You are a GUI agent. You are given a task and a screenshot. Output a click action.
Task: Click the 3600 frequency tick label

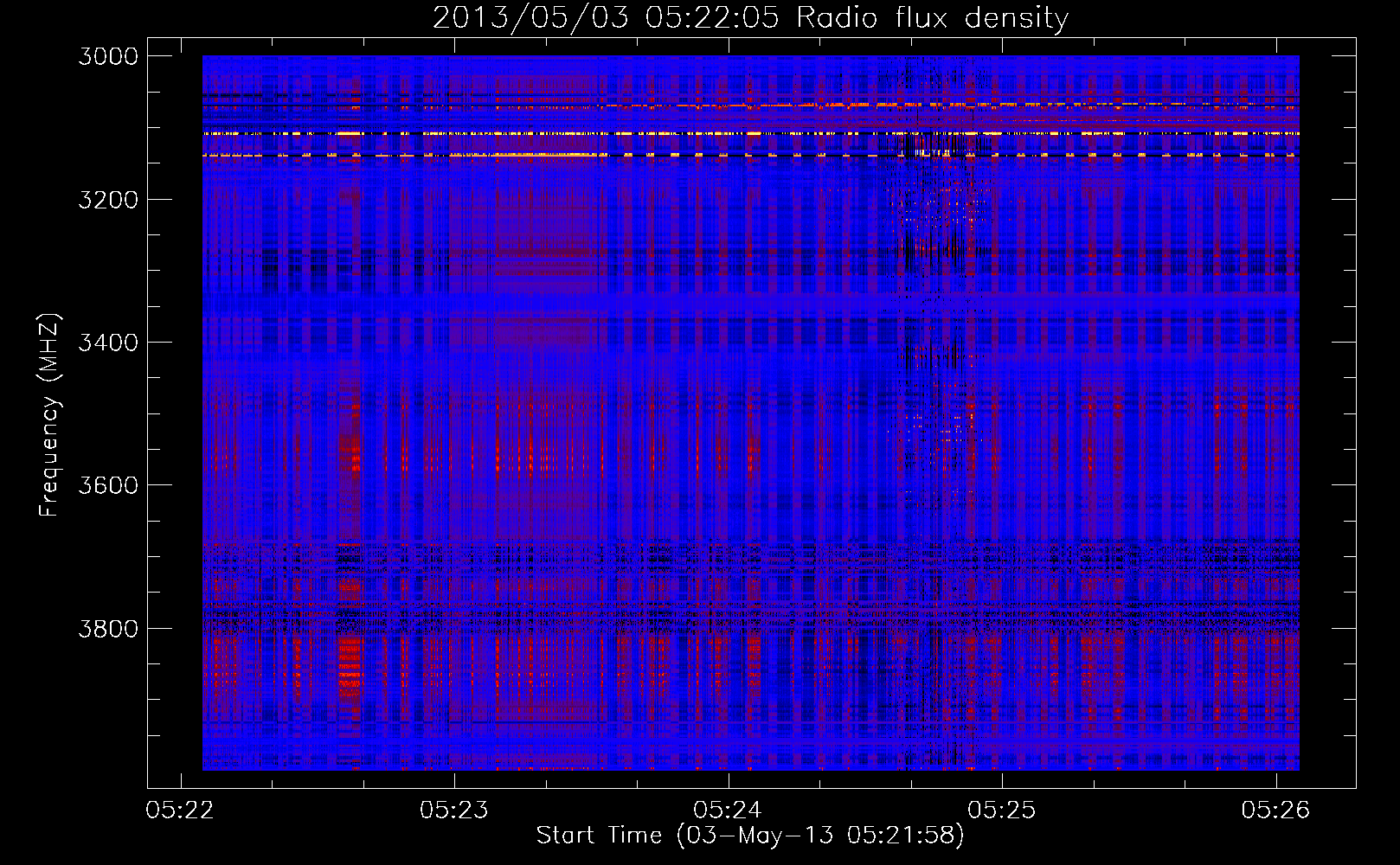click(108, 485)
